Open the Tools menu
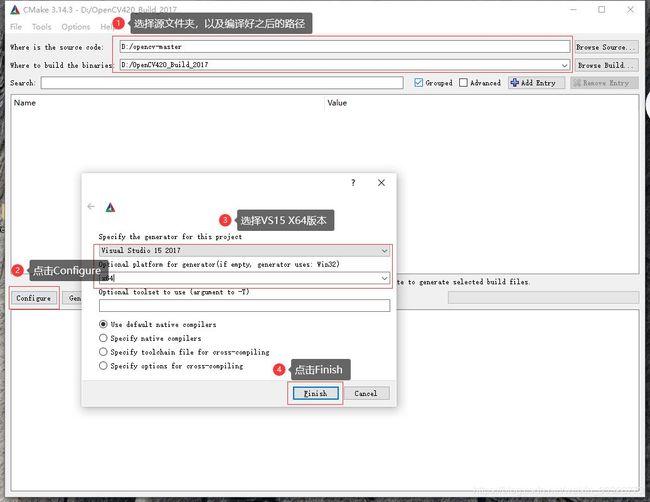 click(x=42, y=27)
